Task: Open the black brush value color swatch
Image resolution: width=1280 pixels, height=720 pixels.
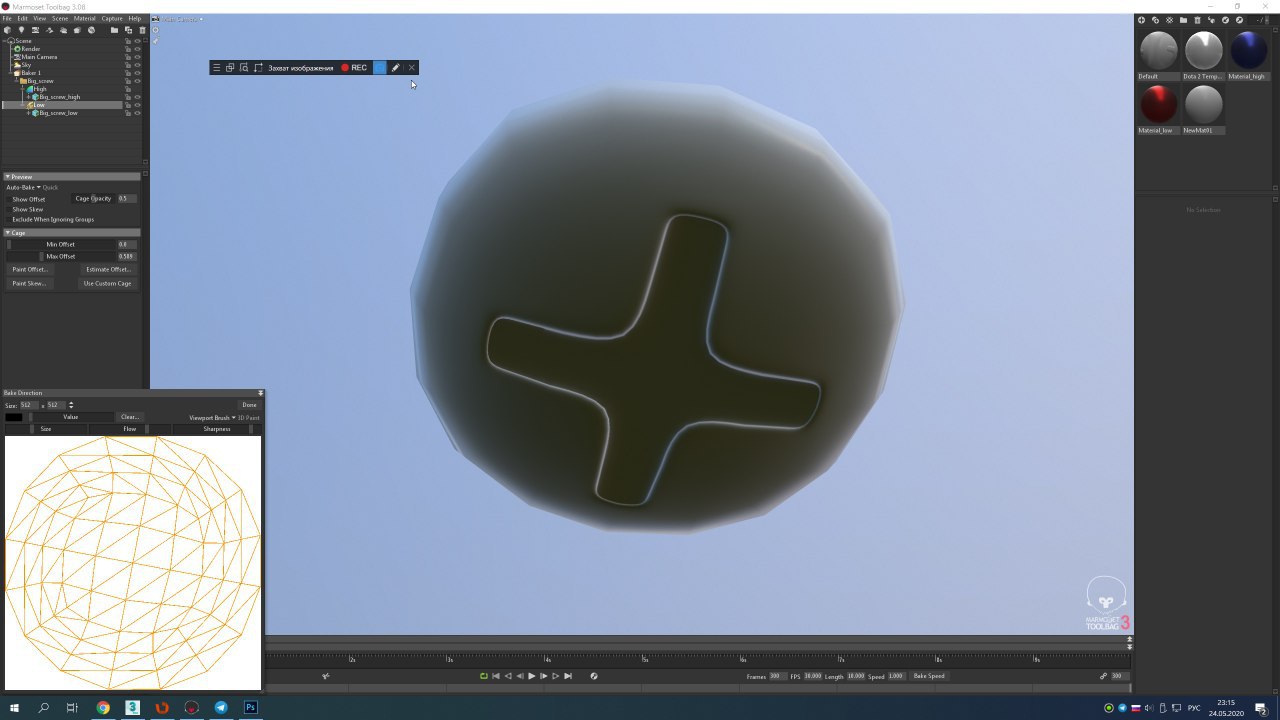Action: coord(14,417)
